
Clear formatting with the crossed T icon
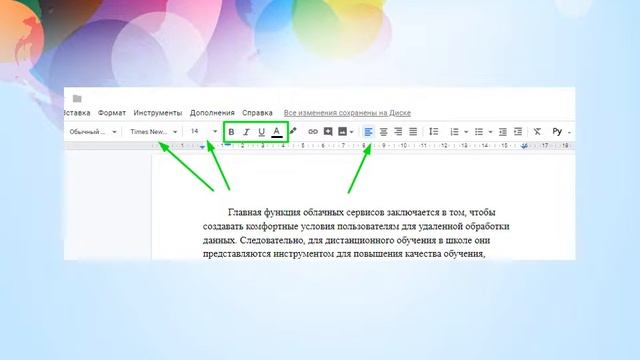pos(537,131)
